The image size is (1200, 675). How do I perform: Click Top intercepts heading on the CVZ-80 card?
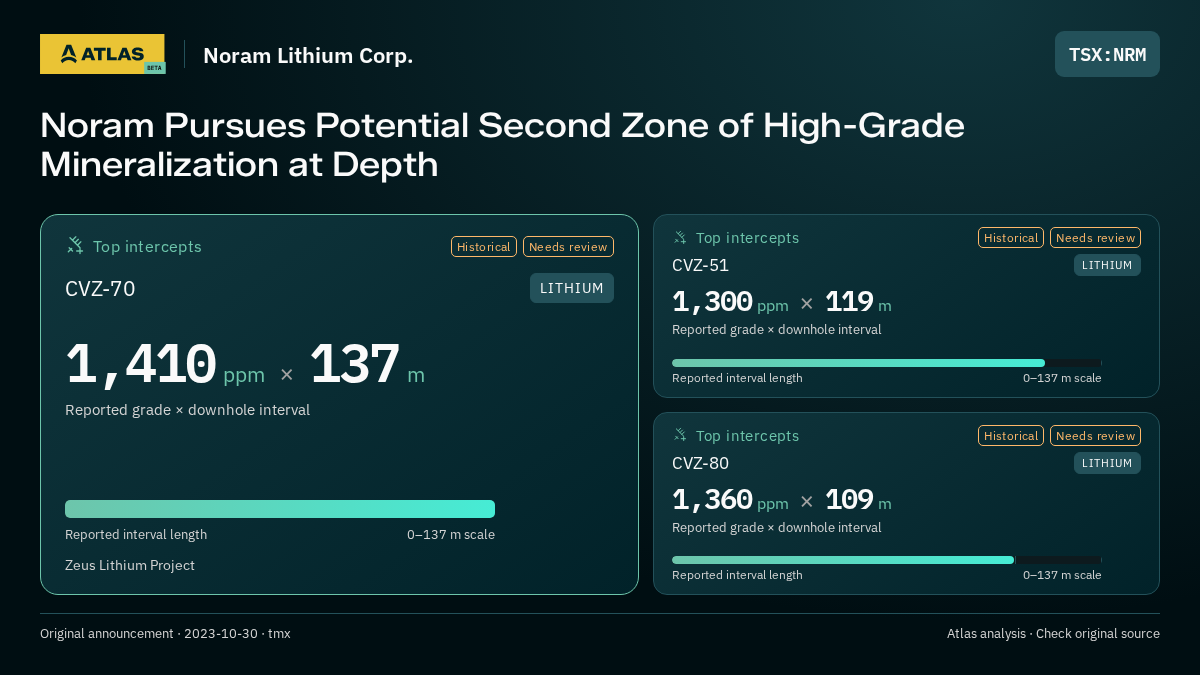point(747,436)
